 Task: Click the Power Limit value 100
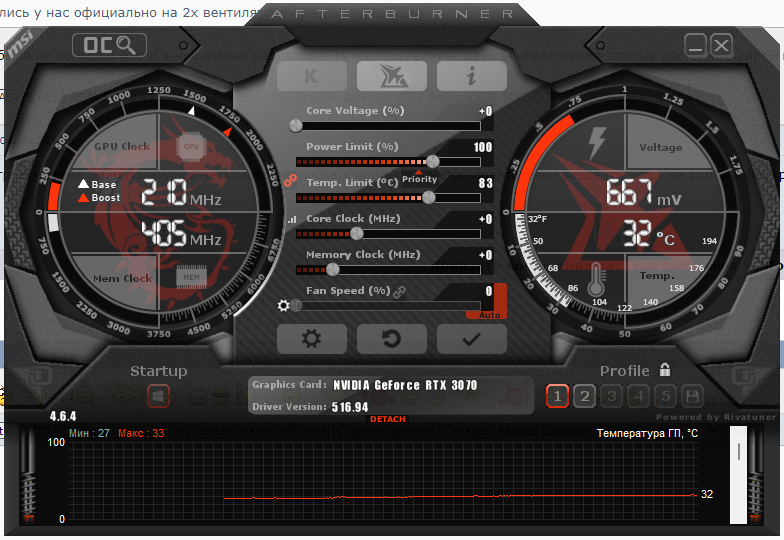pos(483,147)
